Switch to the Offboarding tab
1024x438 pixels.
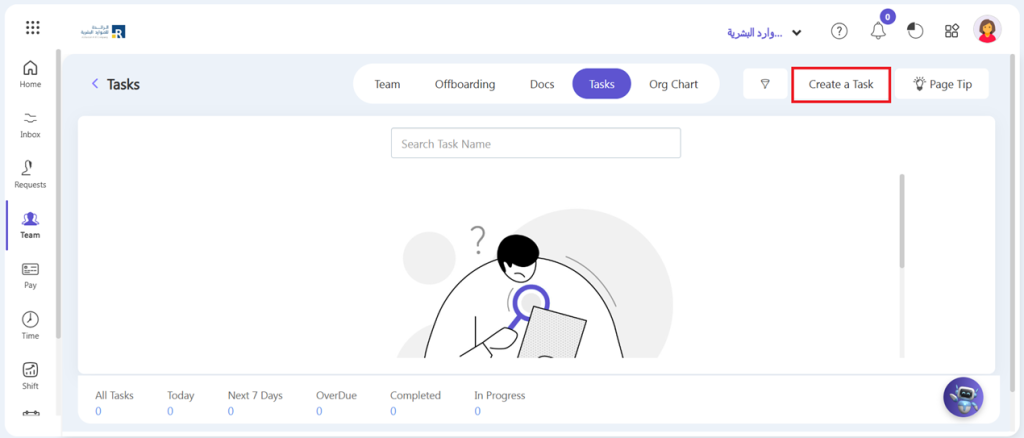click(465, 84)
